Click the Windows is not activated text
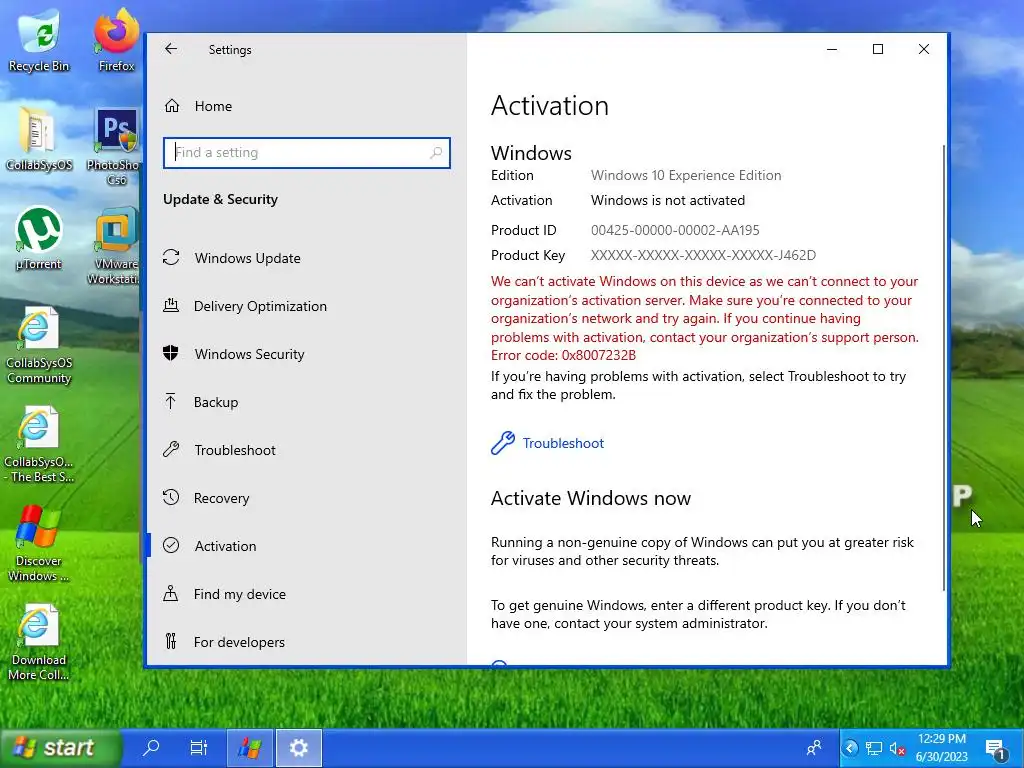 pos(668,200)
